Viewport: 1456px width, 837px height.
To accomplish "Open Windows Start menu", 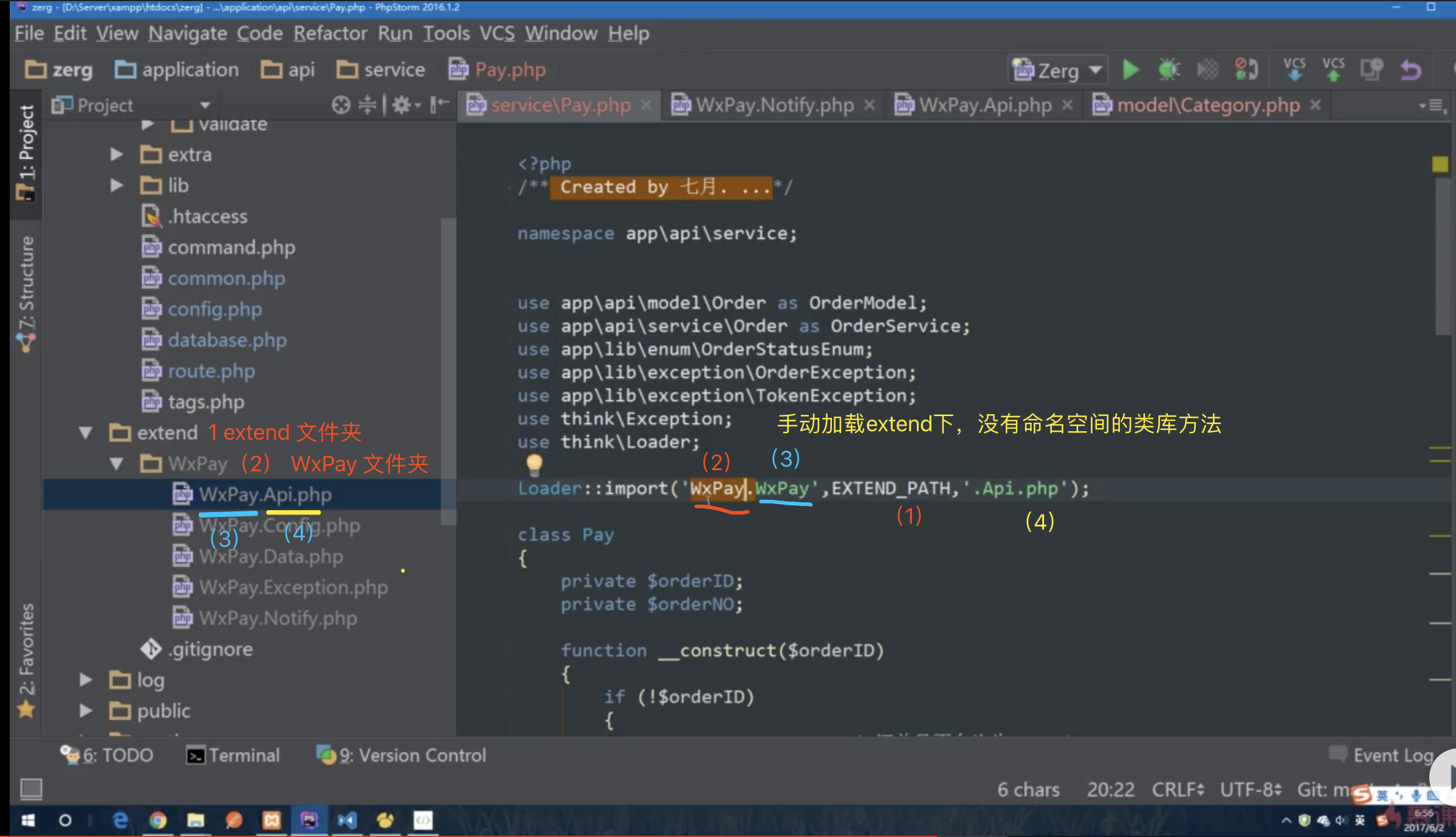I will (28, 821).
